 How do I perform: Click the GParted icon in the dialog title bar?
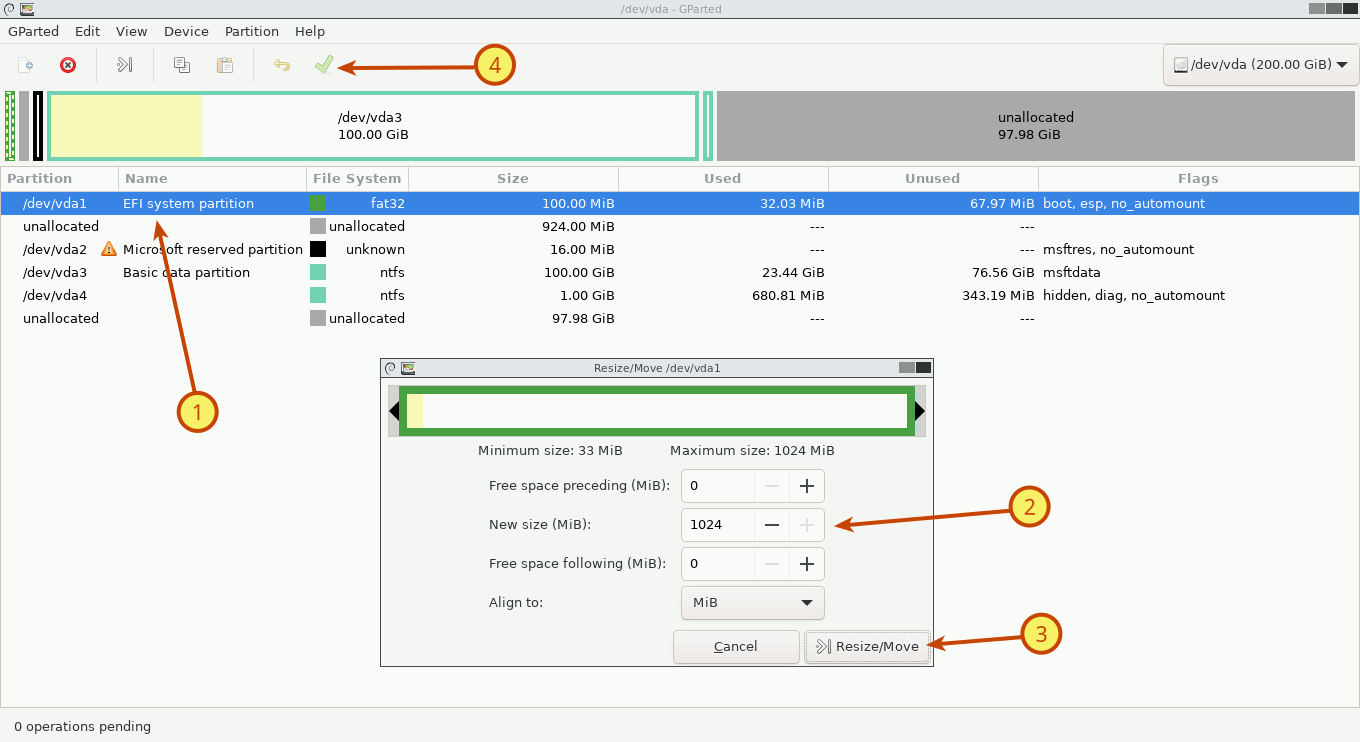click(408, 368)
